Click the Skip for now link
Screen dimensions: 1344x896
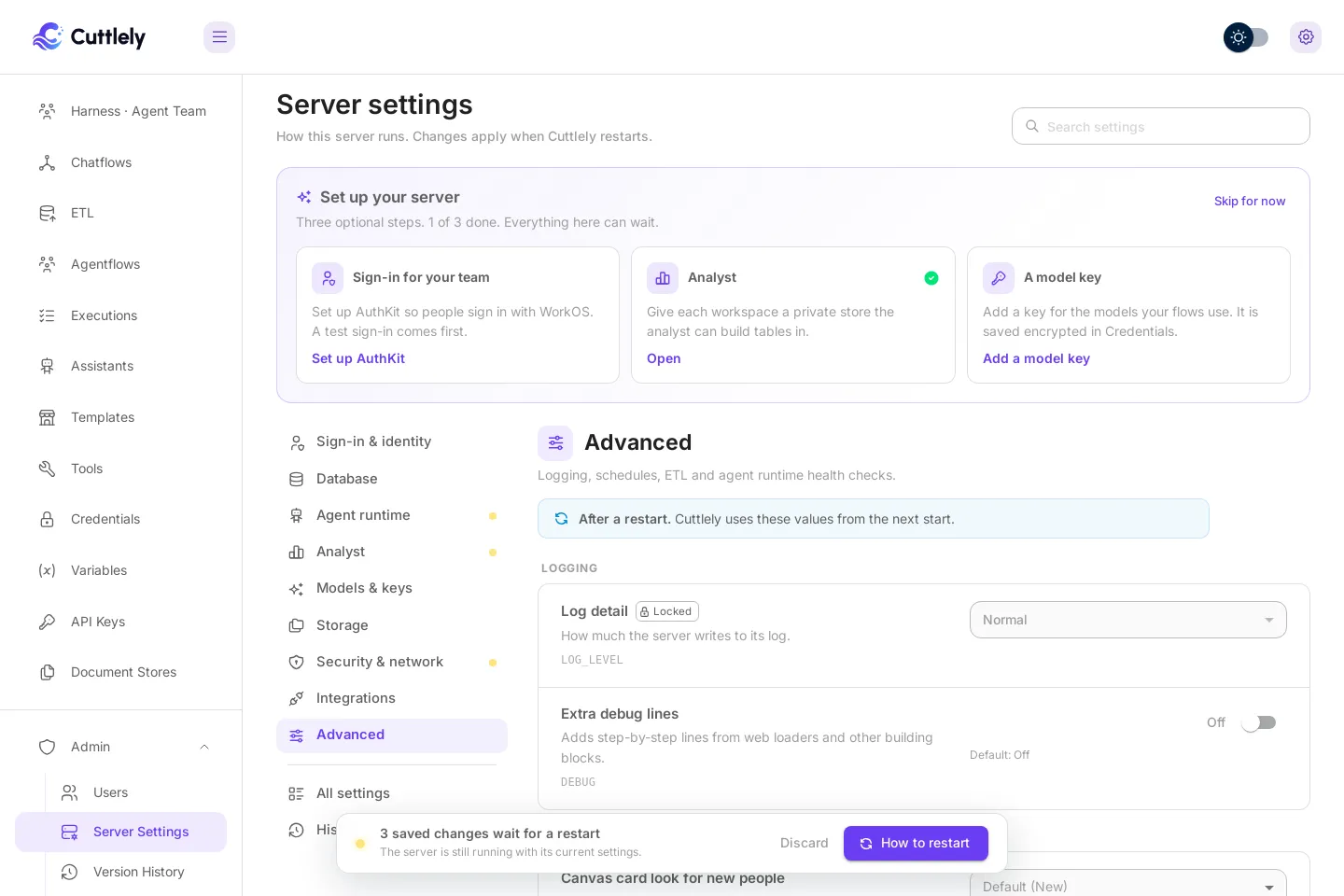tap(1250, 201)
